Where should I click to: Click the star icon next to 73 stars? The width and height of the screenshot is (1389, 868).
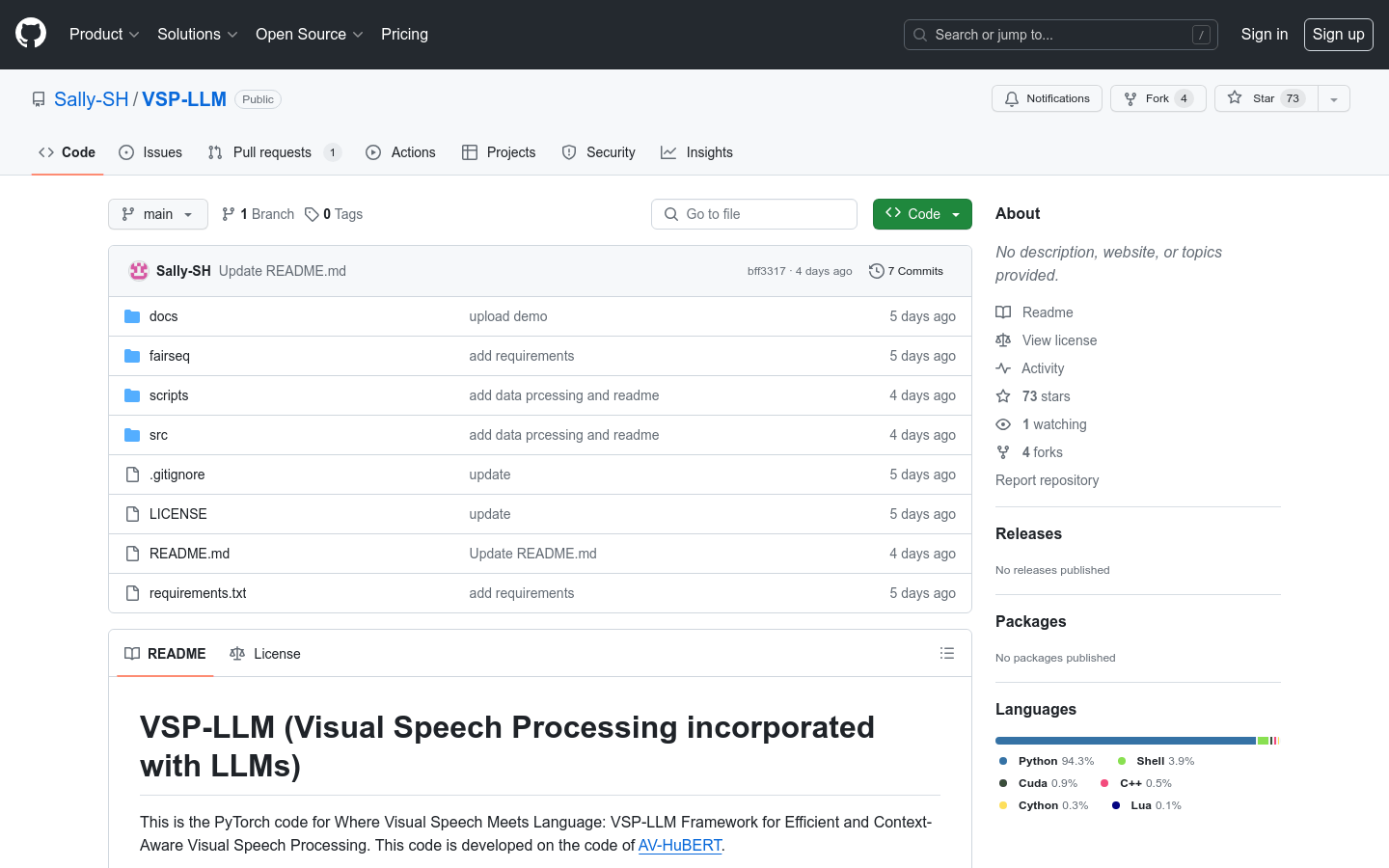tap(1003, 396)
